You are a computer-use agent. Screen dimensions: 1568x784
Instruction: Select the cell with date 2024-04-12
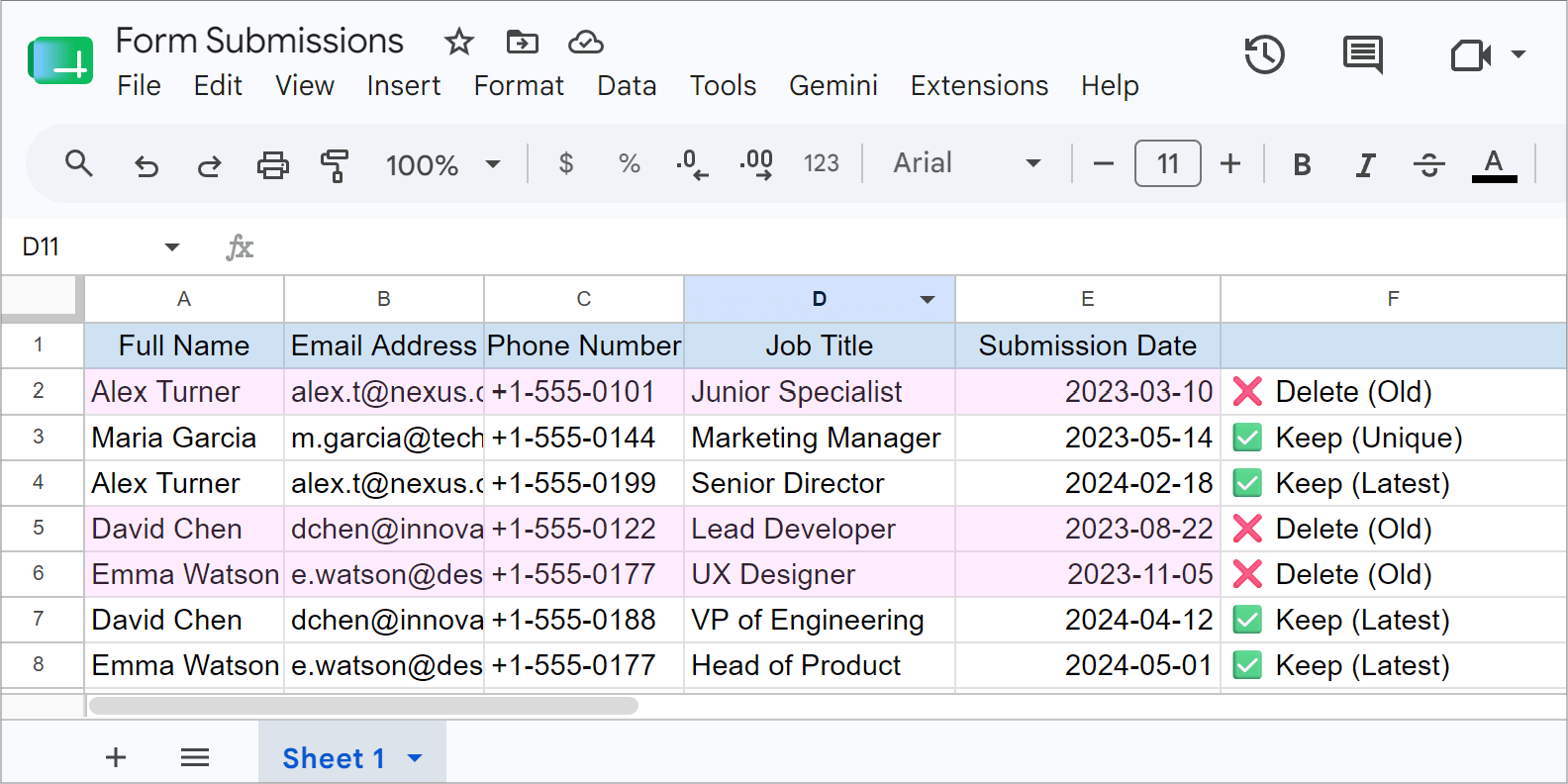point(1088,620)
